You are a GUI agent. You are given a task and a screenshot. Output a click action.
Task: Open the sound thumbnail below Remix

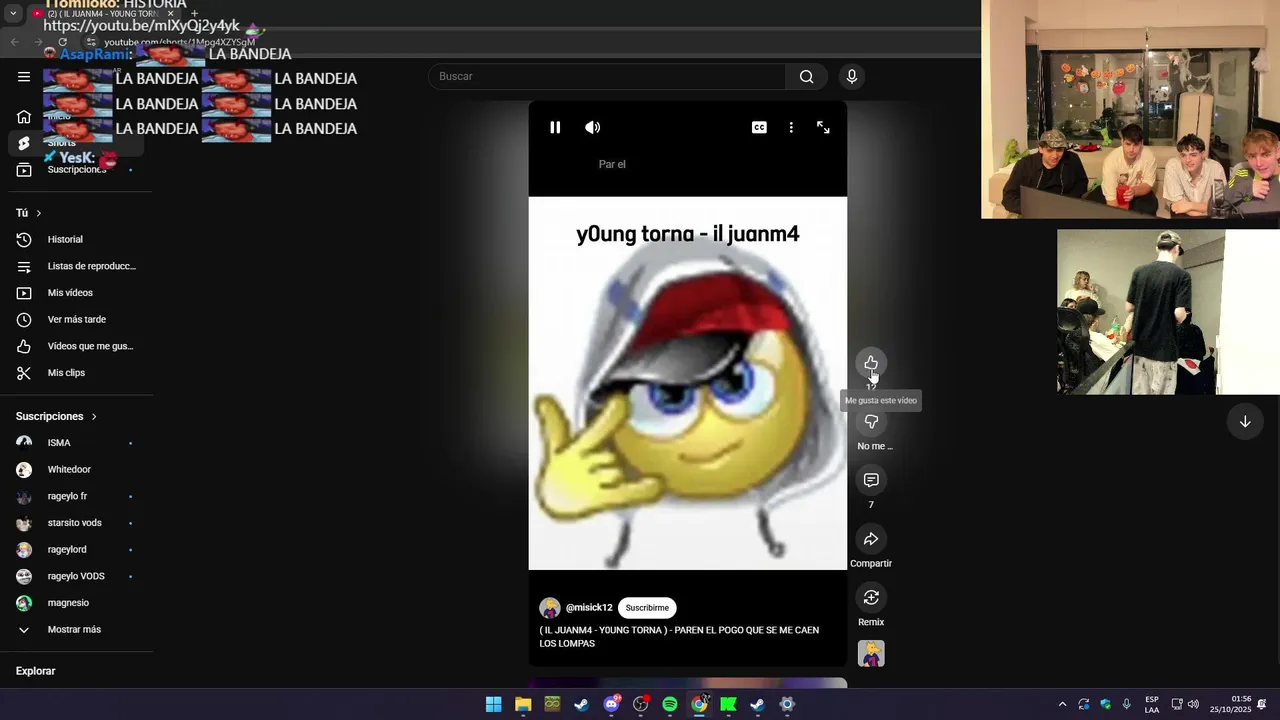point(871,654)
